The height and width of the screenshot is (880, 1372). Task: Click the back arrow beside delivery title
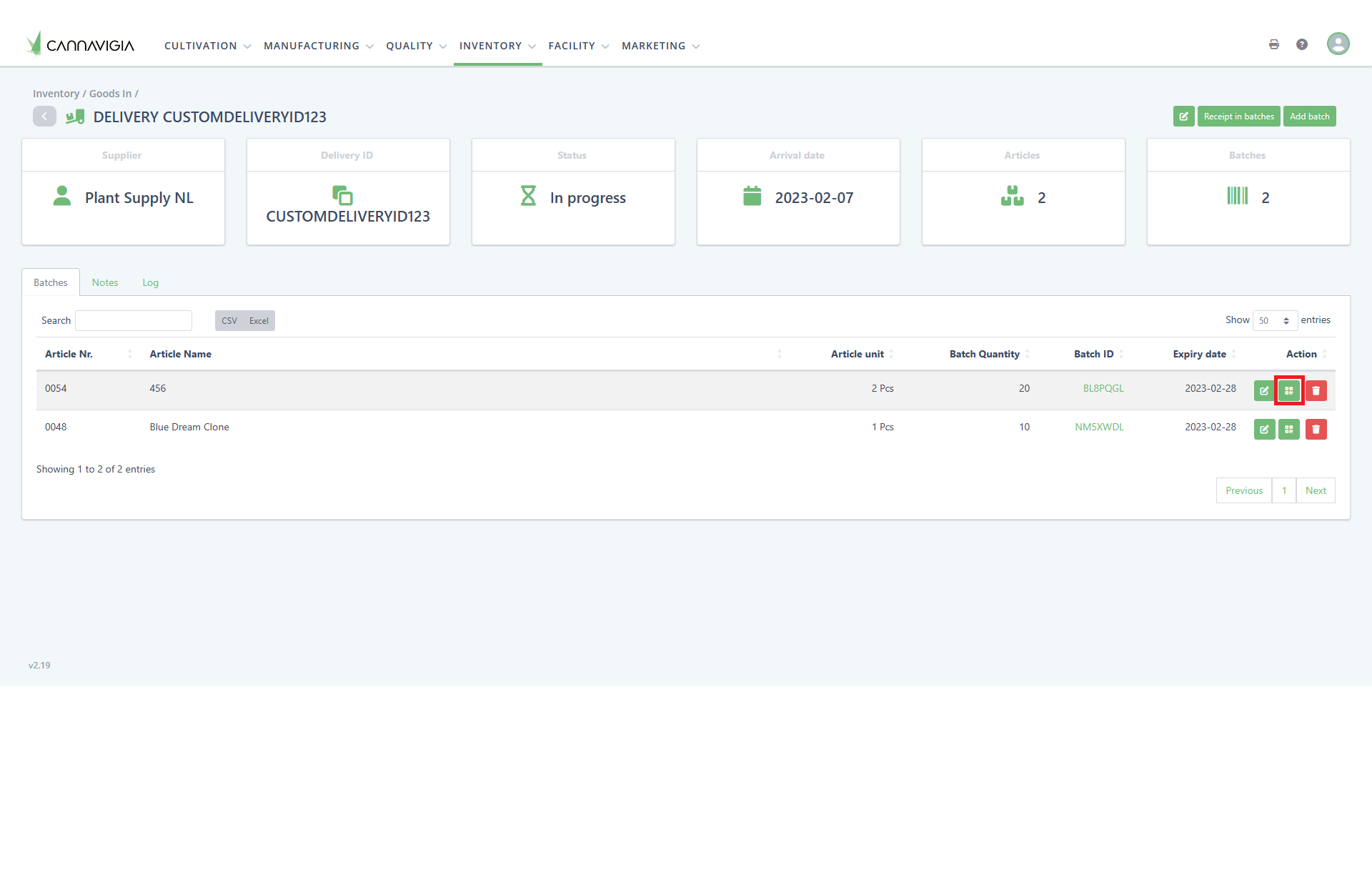point(44,117)
